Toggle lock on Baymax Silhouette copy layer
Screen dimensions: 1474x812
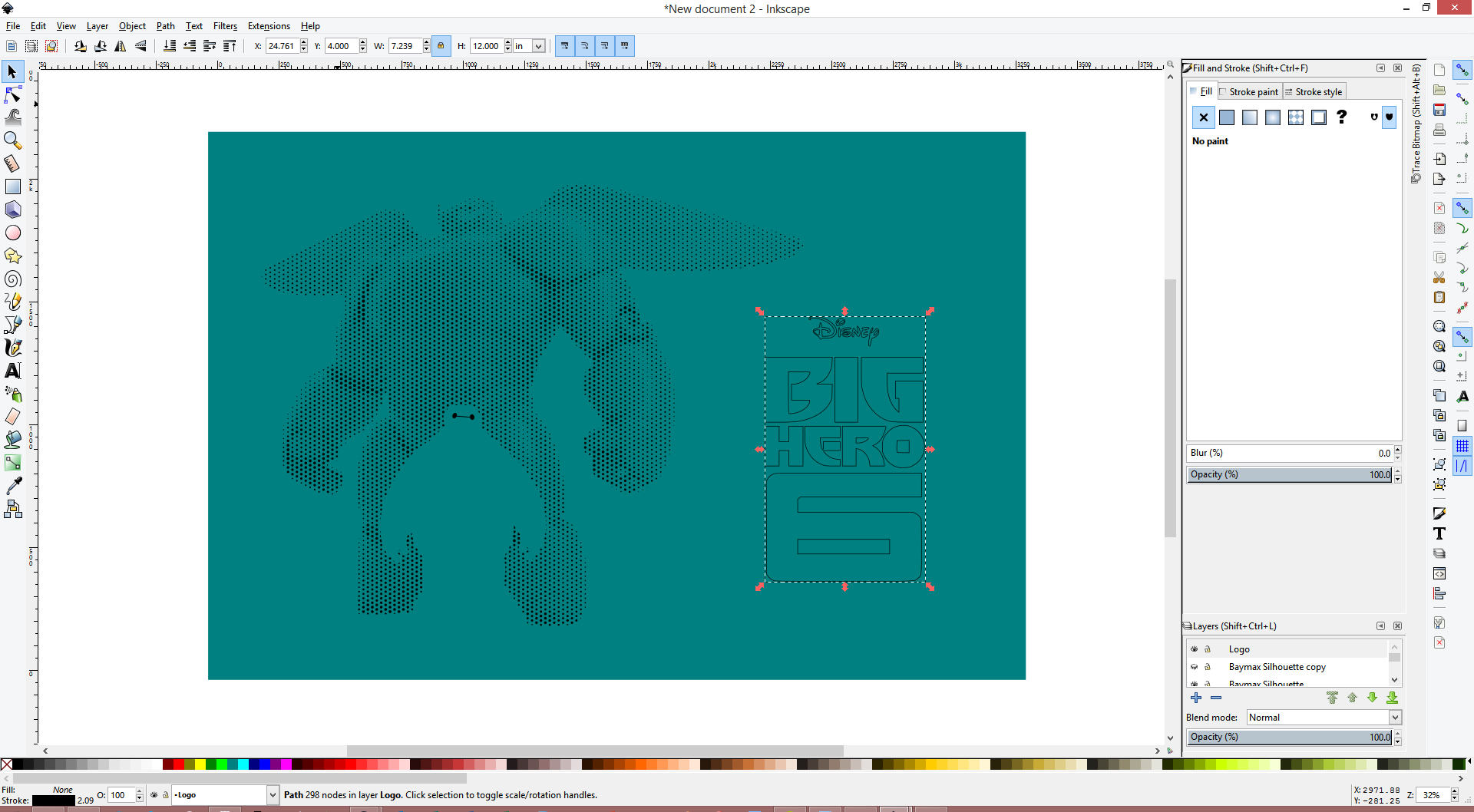click(x=1207, y=667)
